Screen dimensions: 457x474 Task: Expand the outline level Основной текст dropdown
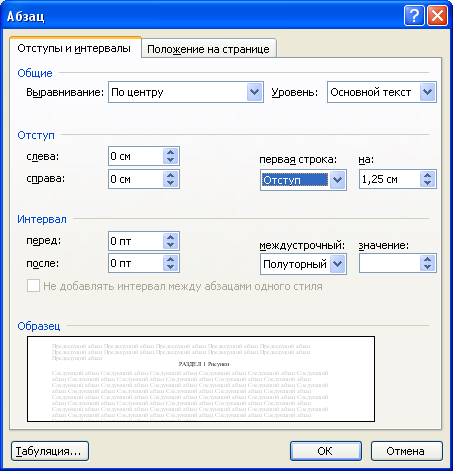[x=428, y=92]
